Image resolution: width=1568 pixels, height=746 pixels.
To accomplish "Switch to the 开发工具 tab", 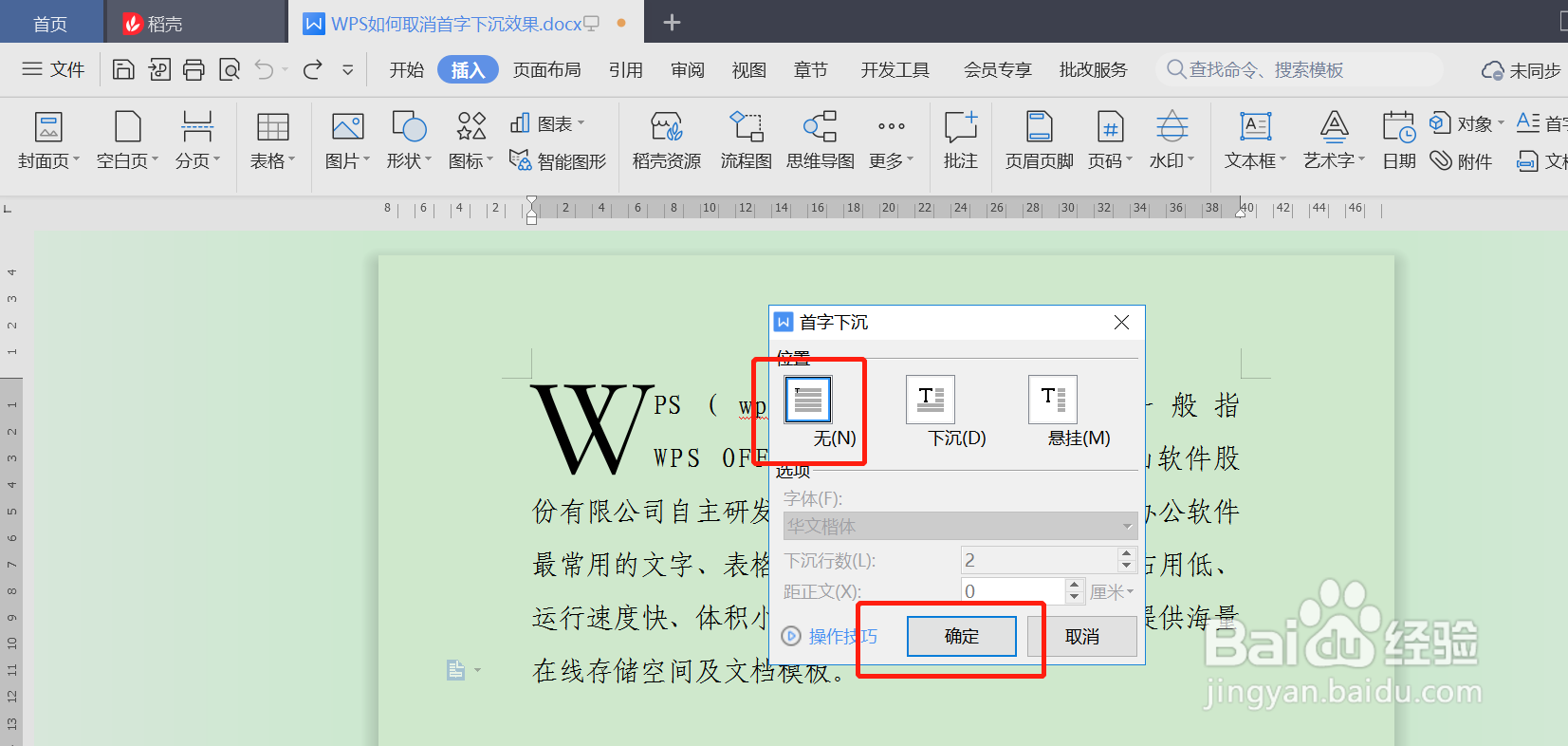I will 895,69.
